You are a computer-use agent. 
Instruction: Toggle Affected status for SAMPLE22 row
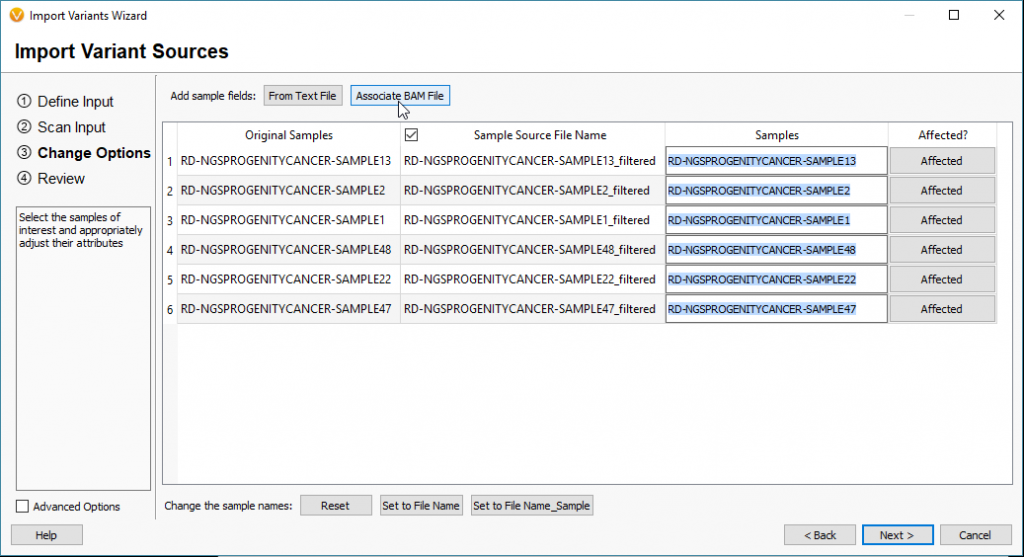(x=942, y=279)
